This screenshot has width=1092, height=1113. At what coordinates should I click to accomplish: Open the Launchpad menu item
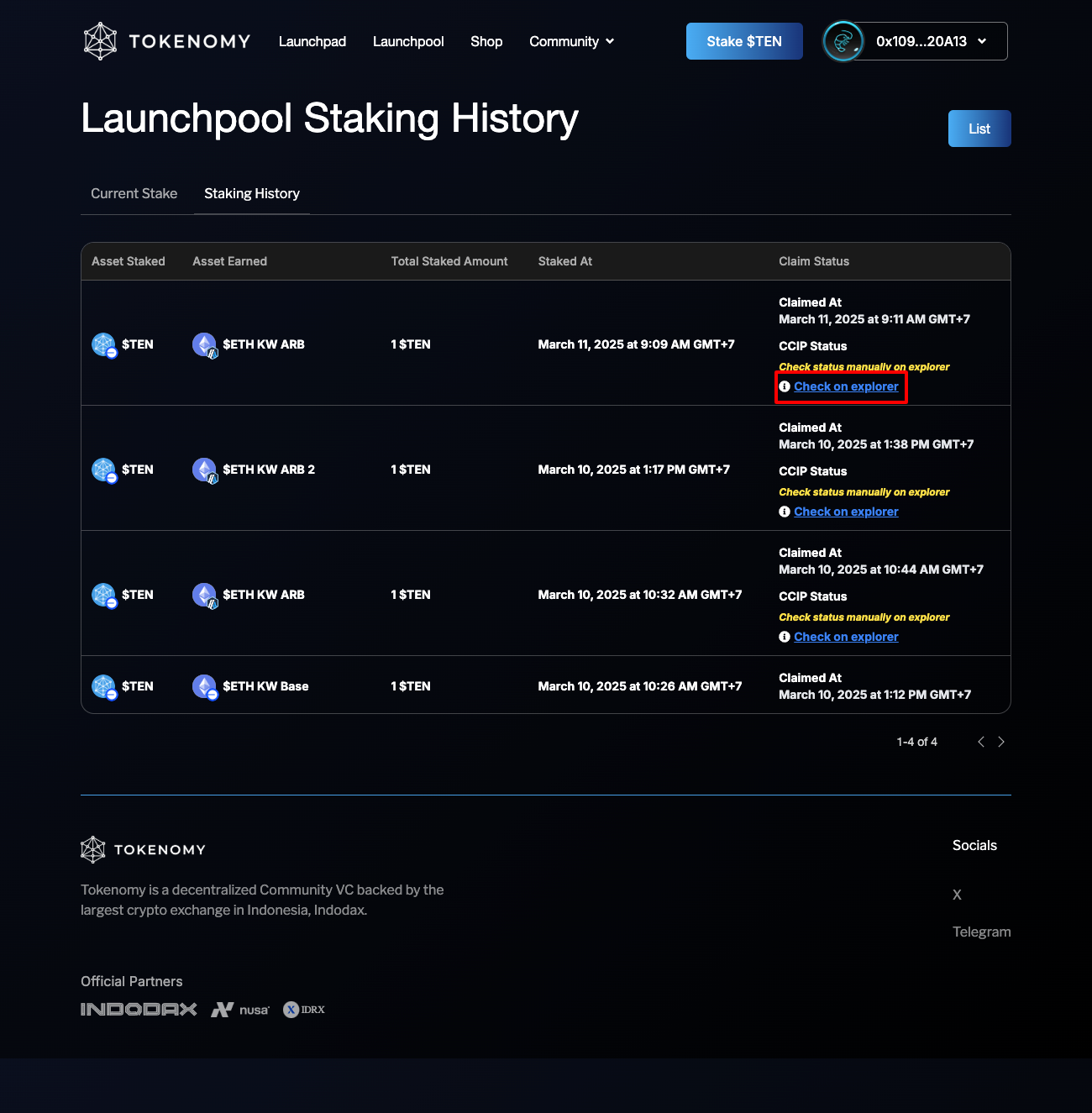tap(312, 41)
